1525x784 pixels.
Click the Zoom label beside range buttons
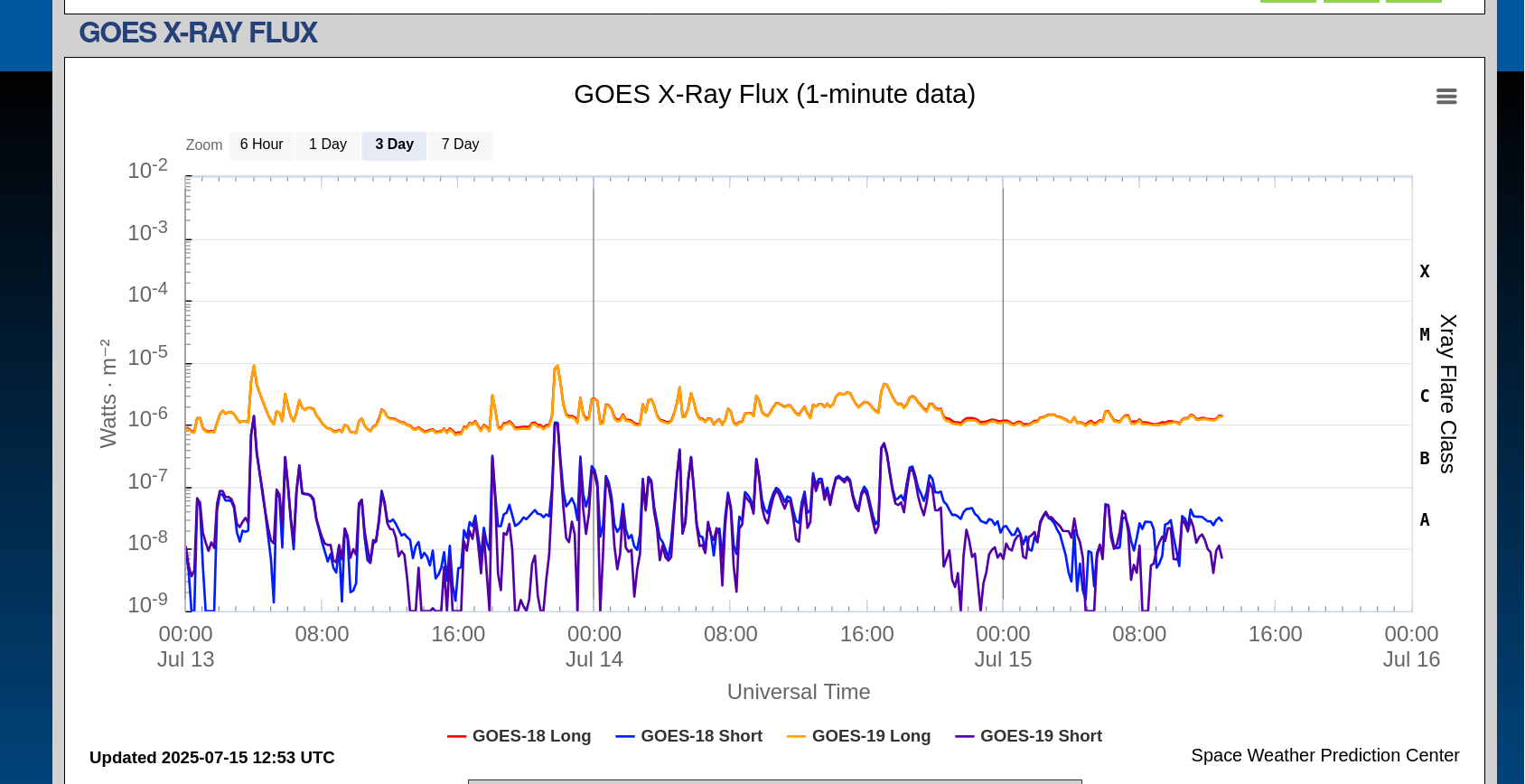(204, 145)
